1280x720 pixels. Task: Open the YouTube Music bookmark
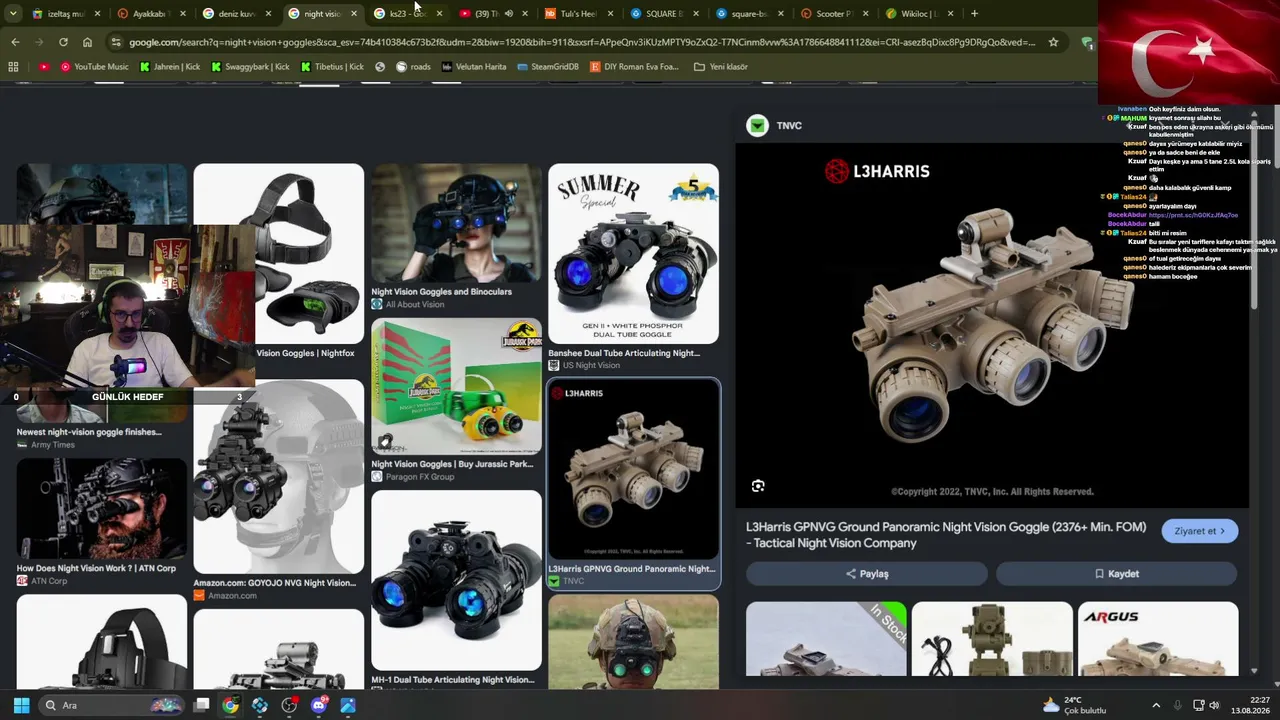click(x=94, y=67)
